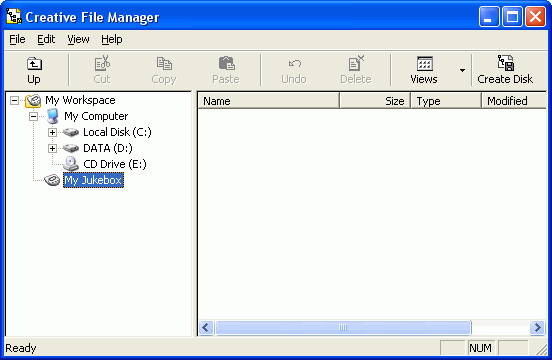Click the Views toolbar icon
The width and height of the screenshot is (552, 360).
[x=425, y=64]
